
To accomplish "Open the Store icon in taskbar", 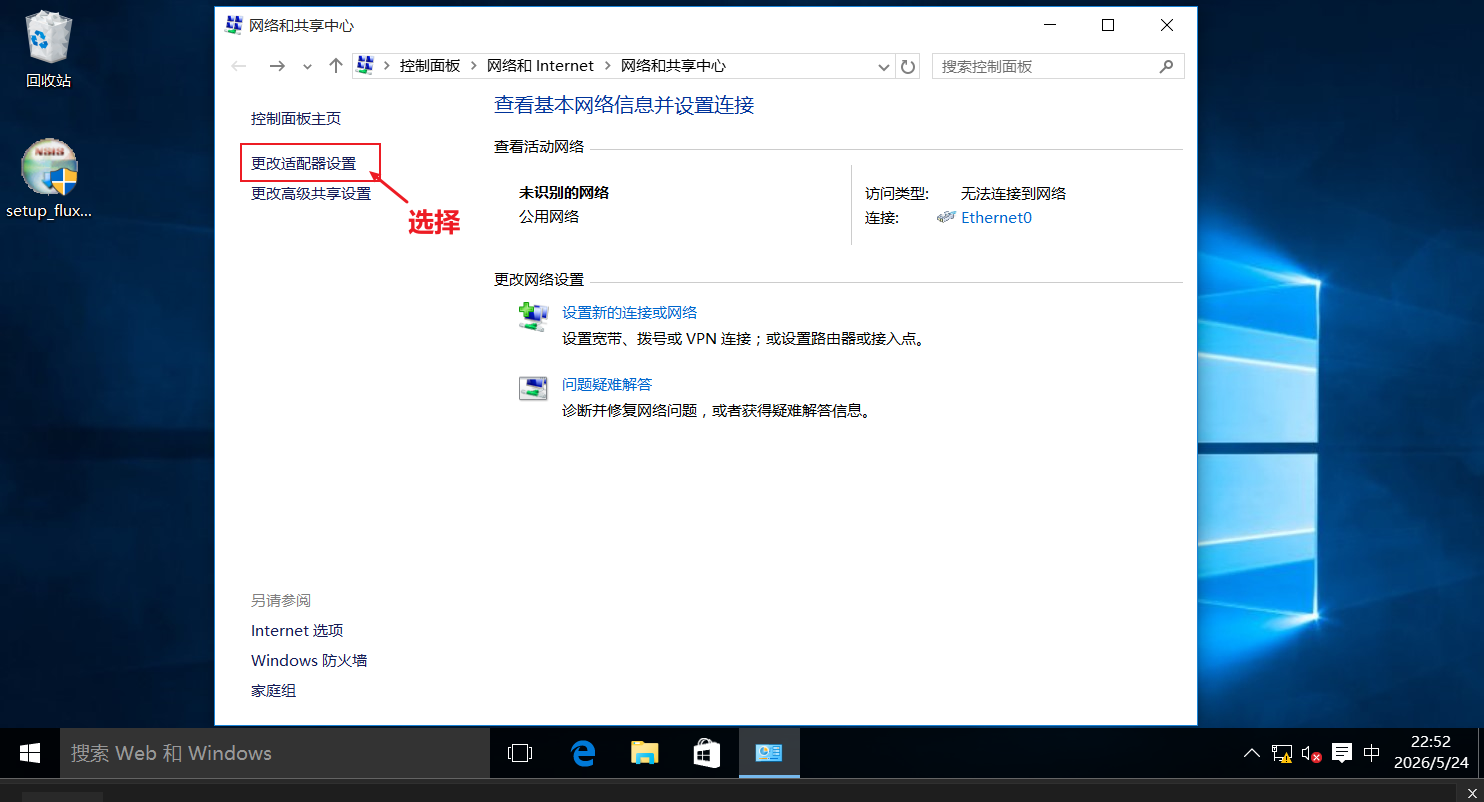I will pos(707,753).
